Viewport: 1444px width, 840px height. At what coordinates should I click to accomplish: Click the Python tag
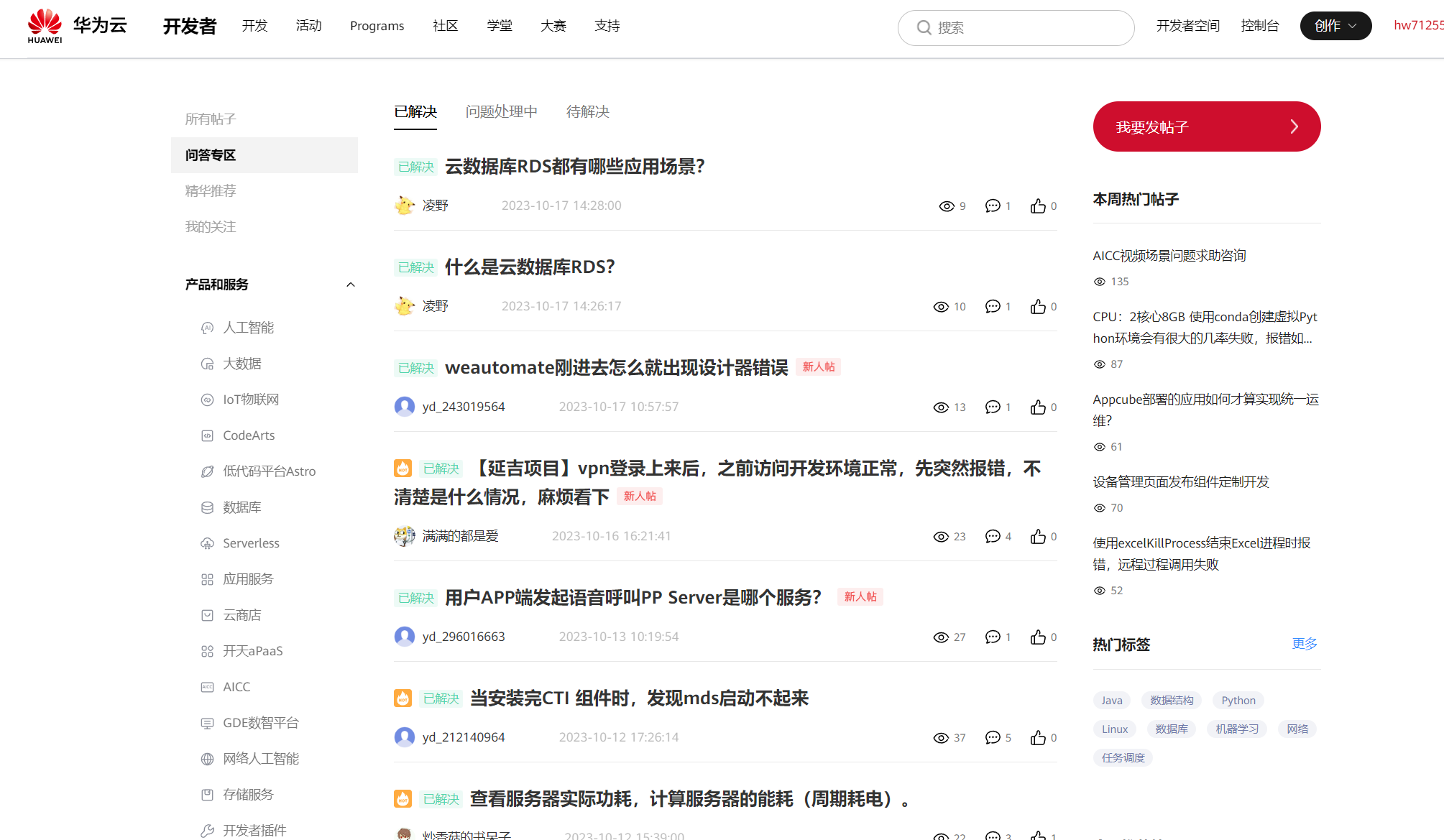pyautogui.click(x=1238, y=701)
